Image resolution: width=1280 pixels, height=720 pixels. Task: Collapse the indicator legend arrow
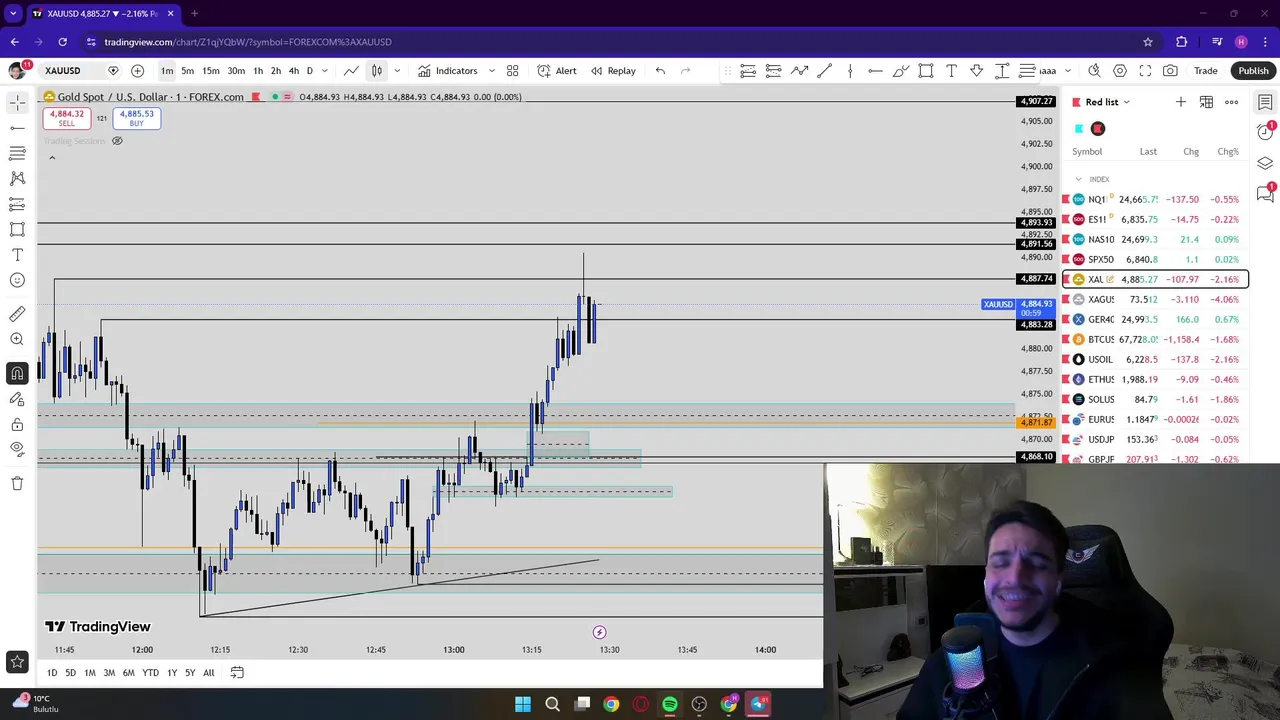tap(52, 157)
